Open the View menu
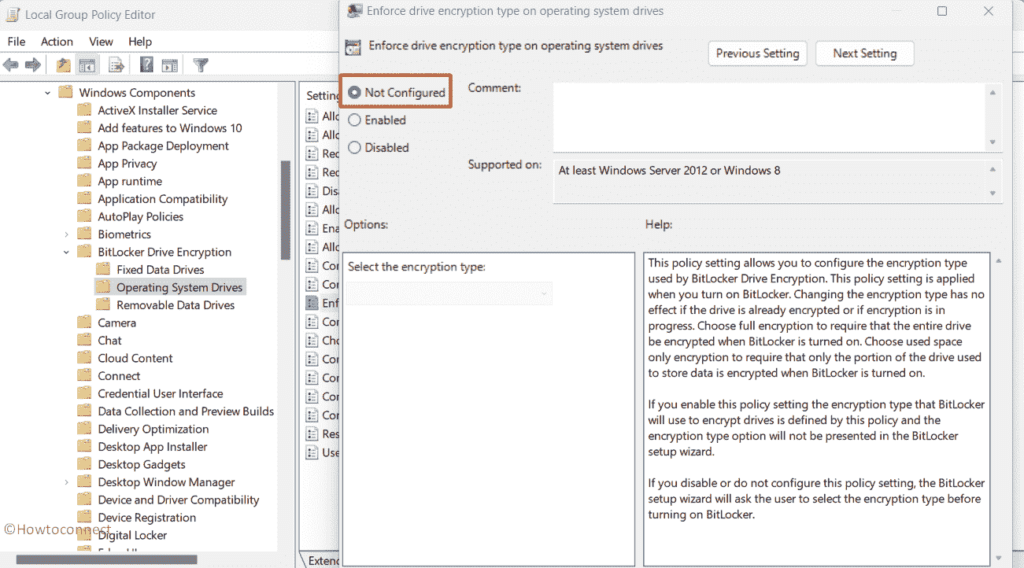The height and width of the screenshot is (568, 1024). pyautogui.click(x=101, y=41)
